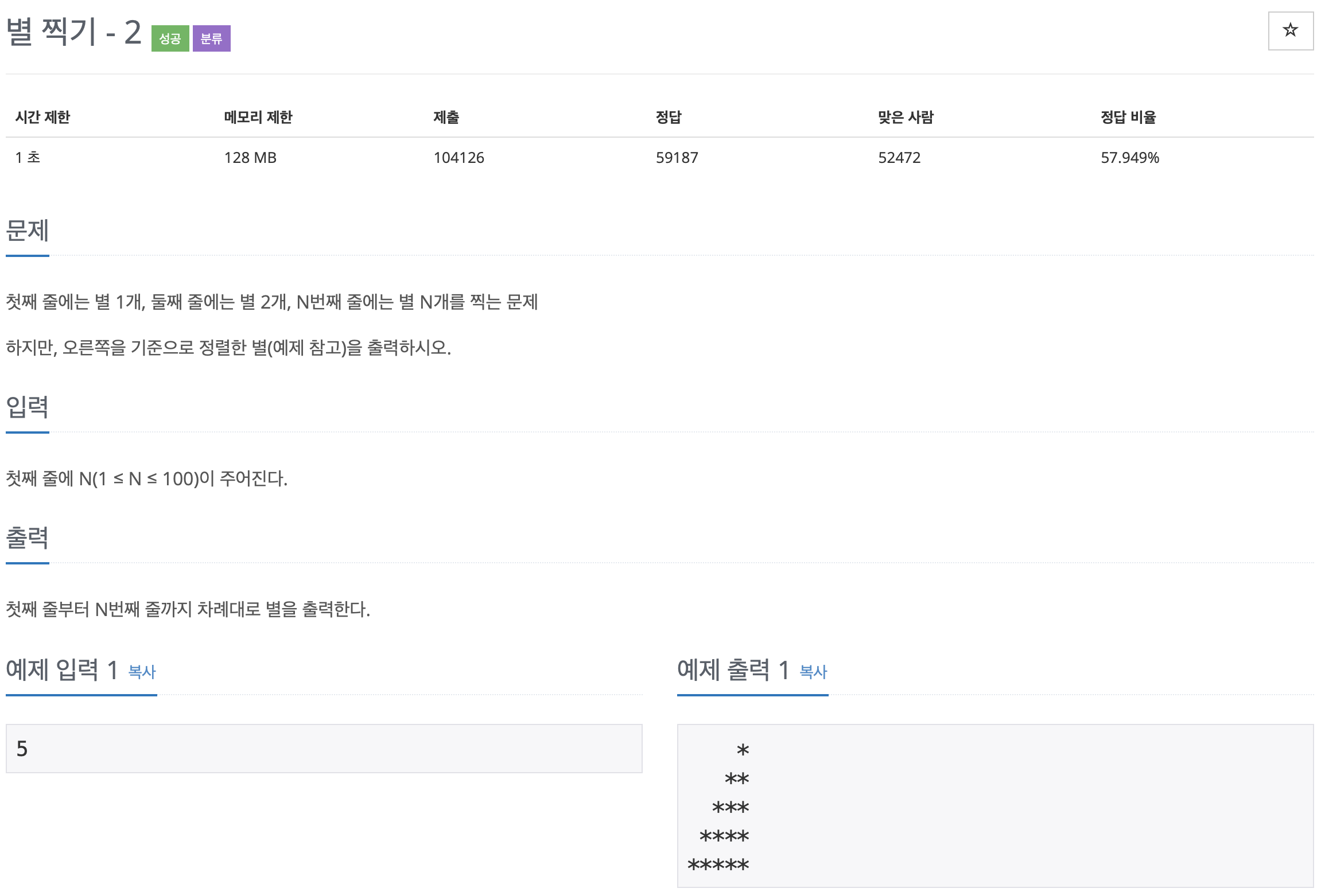1321x896 pixels.
Task: Click the 예제 출력 1 heading
Action: point(733,669)
